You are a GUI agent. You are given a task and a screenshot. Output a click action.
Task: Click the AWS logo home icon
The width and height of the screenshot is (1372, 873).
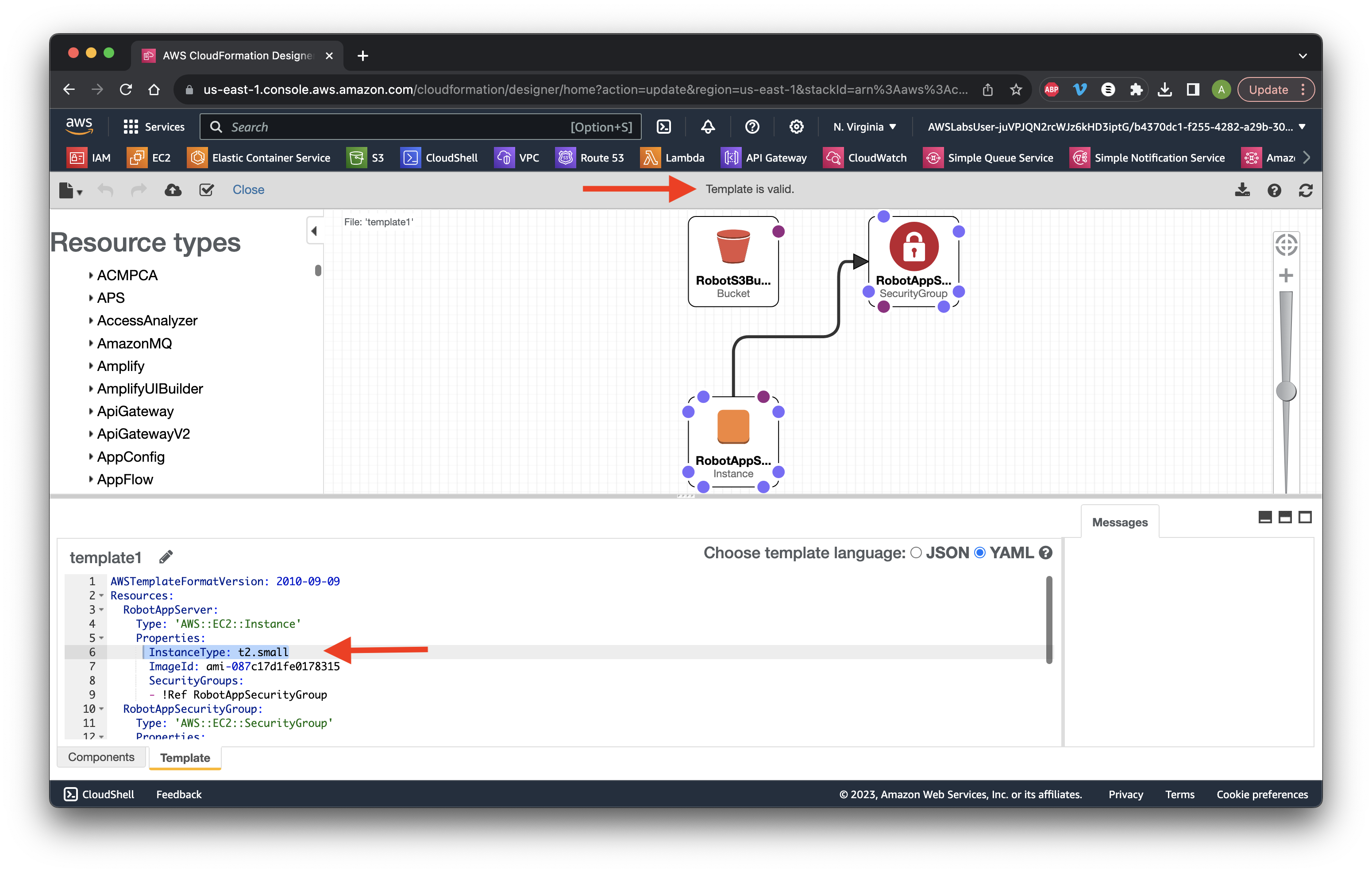point(79,126)
